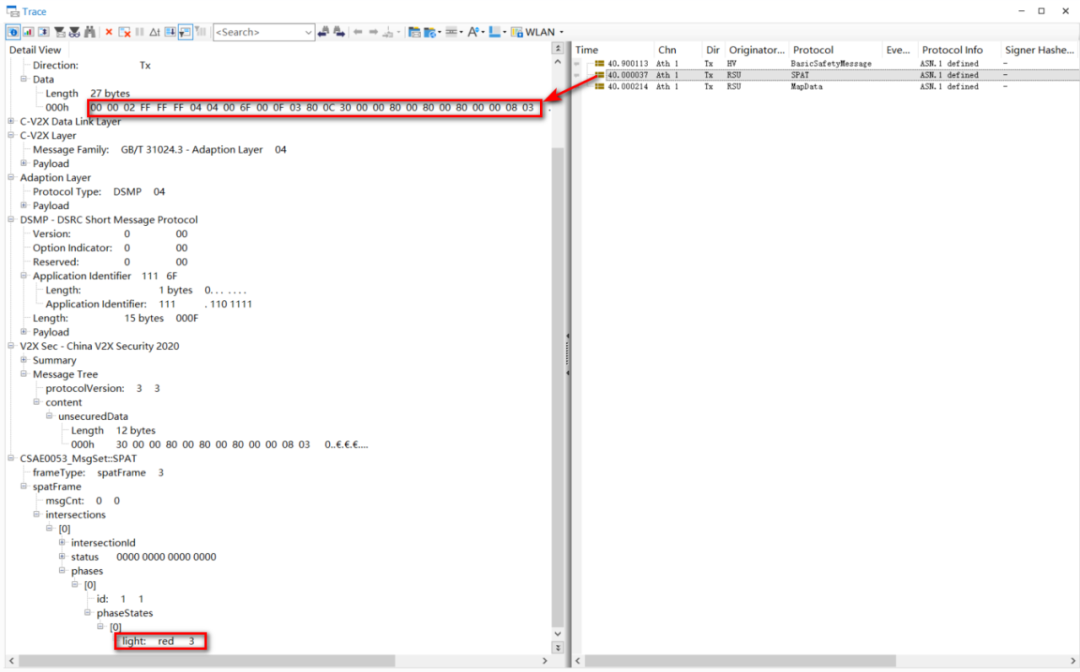
Task: Collapse the Data node in Detail View
Action: (x=24, y=79)
